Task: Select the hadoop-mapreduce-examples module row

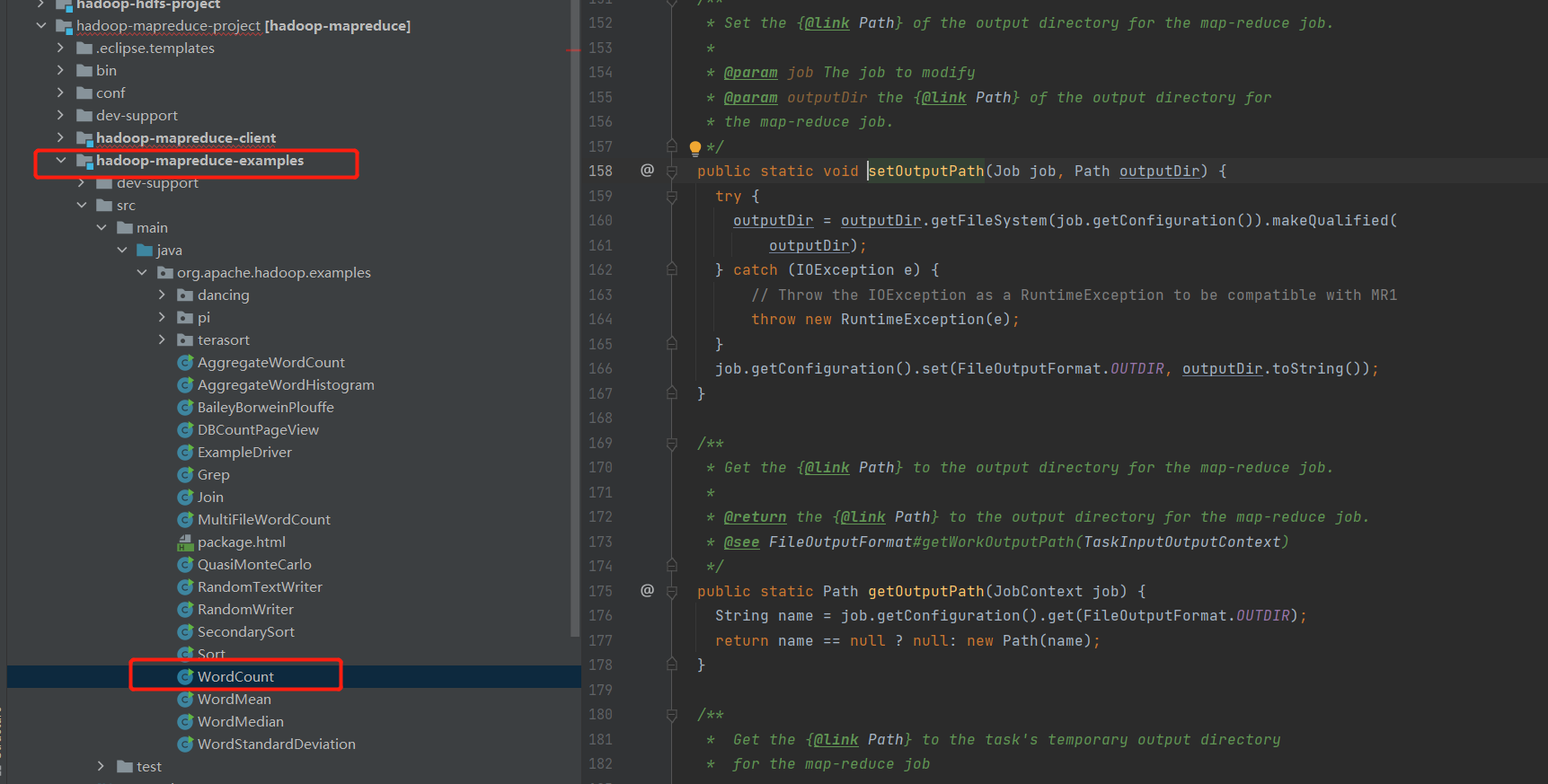Action: coord(294,160)
